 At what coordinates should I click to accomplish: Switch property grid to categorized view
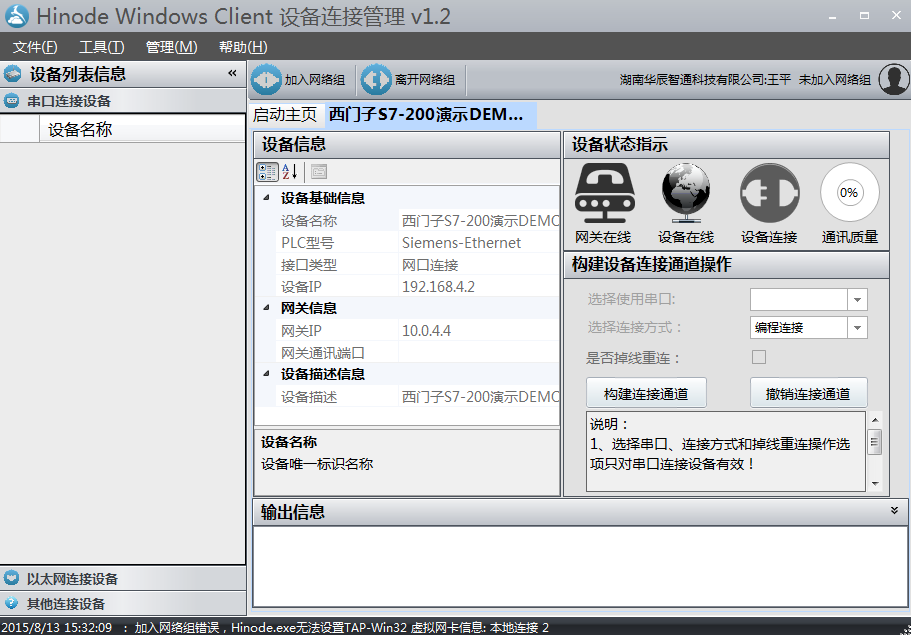click(267, 172)
